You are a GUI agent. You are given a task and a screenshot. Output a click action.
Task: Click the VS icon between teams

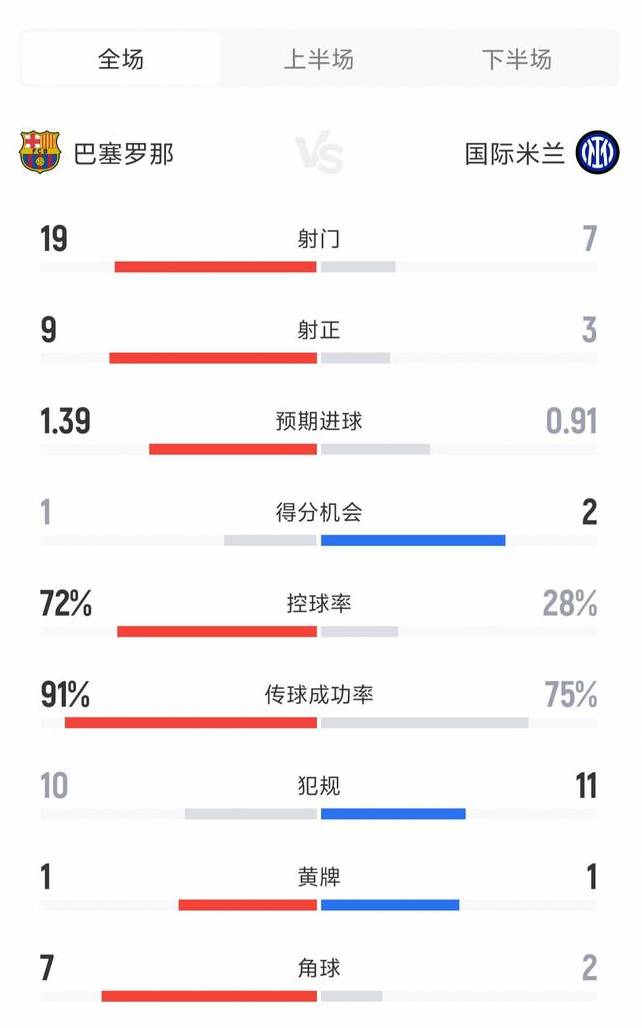[x=319, y=154]
